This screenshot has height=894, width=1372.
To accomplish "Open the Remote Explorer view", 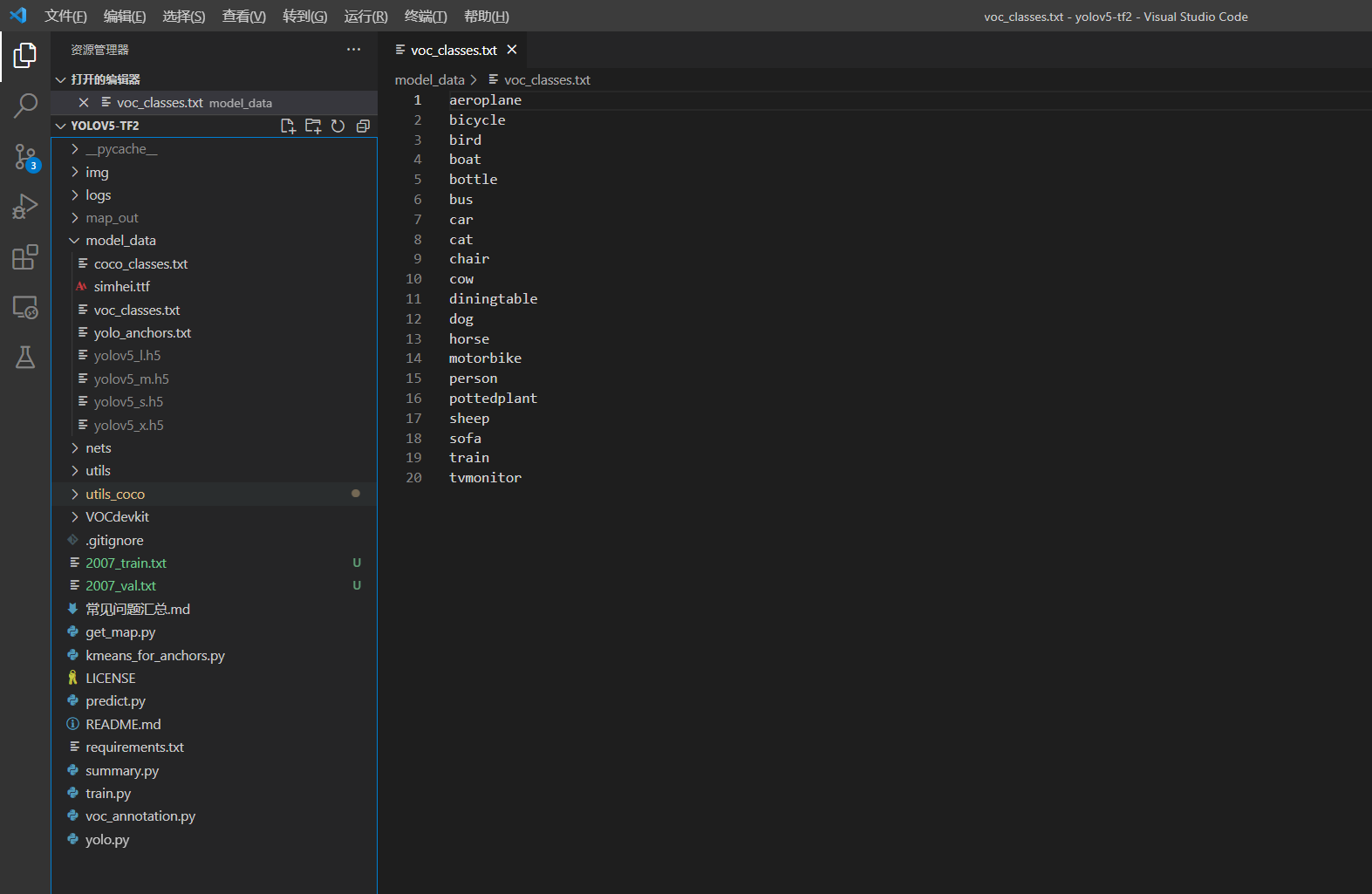I will pyautogui.click(x=25, y=307).
